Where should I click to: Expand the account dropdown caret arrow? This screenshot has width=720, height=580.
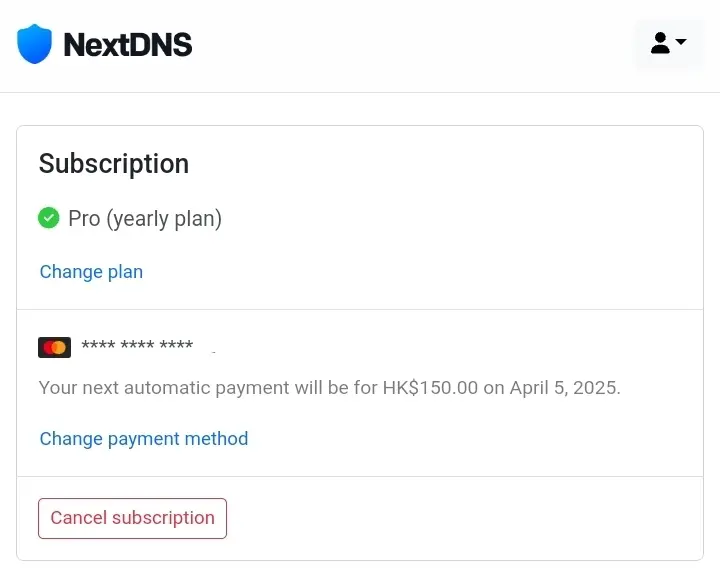pyautogui.click(x=681, y=41)
